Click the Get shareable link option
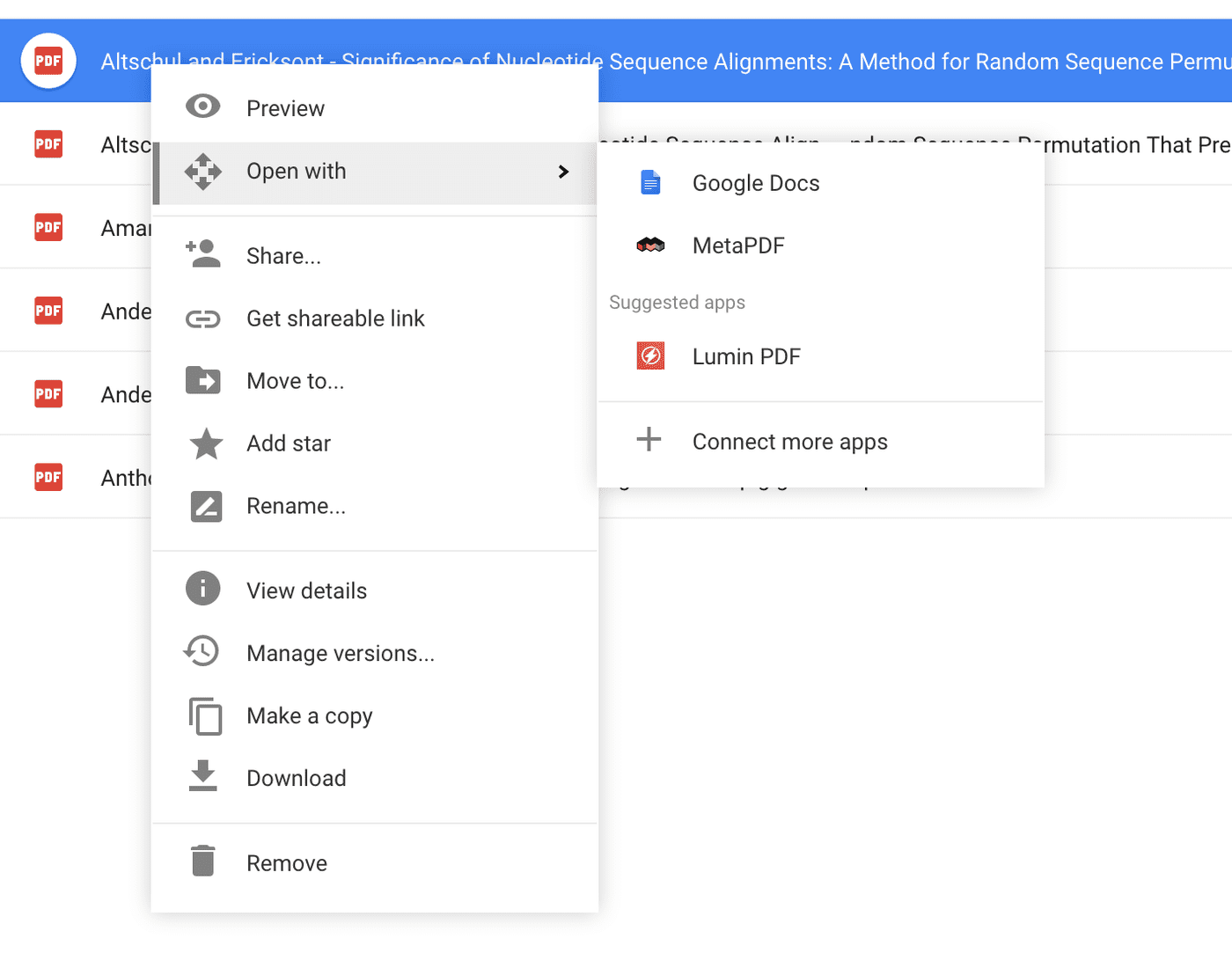 coord(335,318)
